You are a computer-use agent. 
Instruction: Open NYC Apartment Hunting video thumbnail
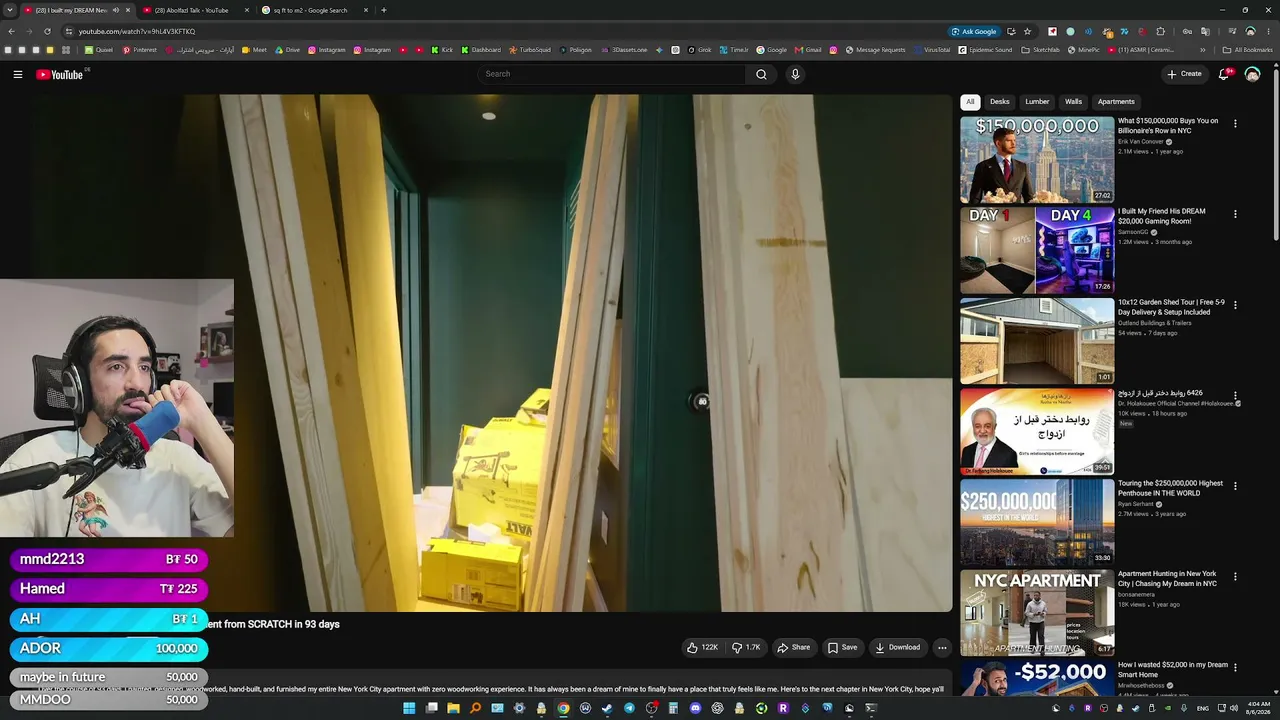click(1037, 613)
